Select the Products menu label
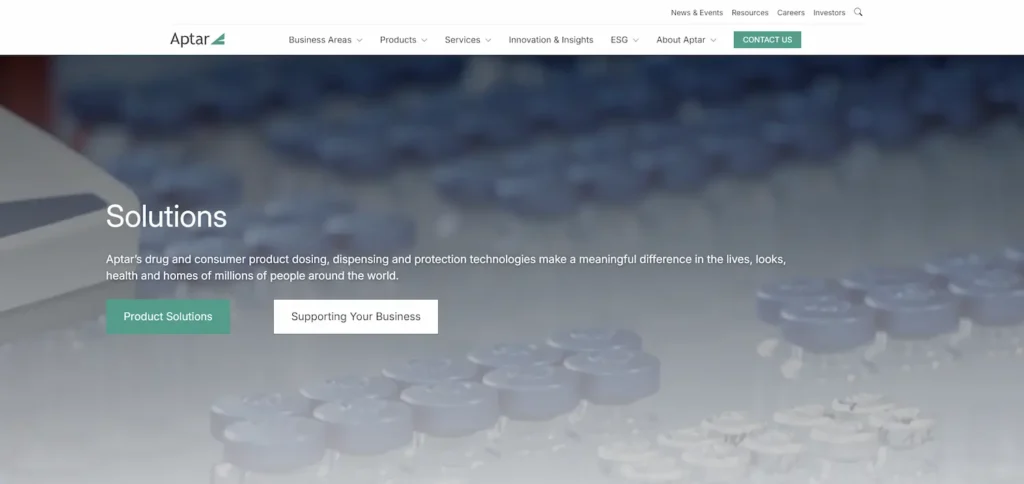This screenshot has width=1024, height=484. tap(398, 40)
